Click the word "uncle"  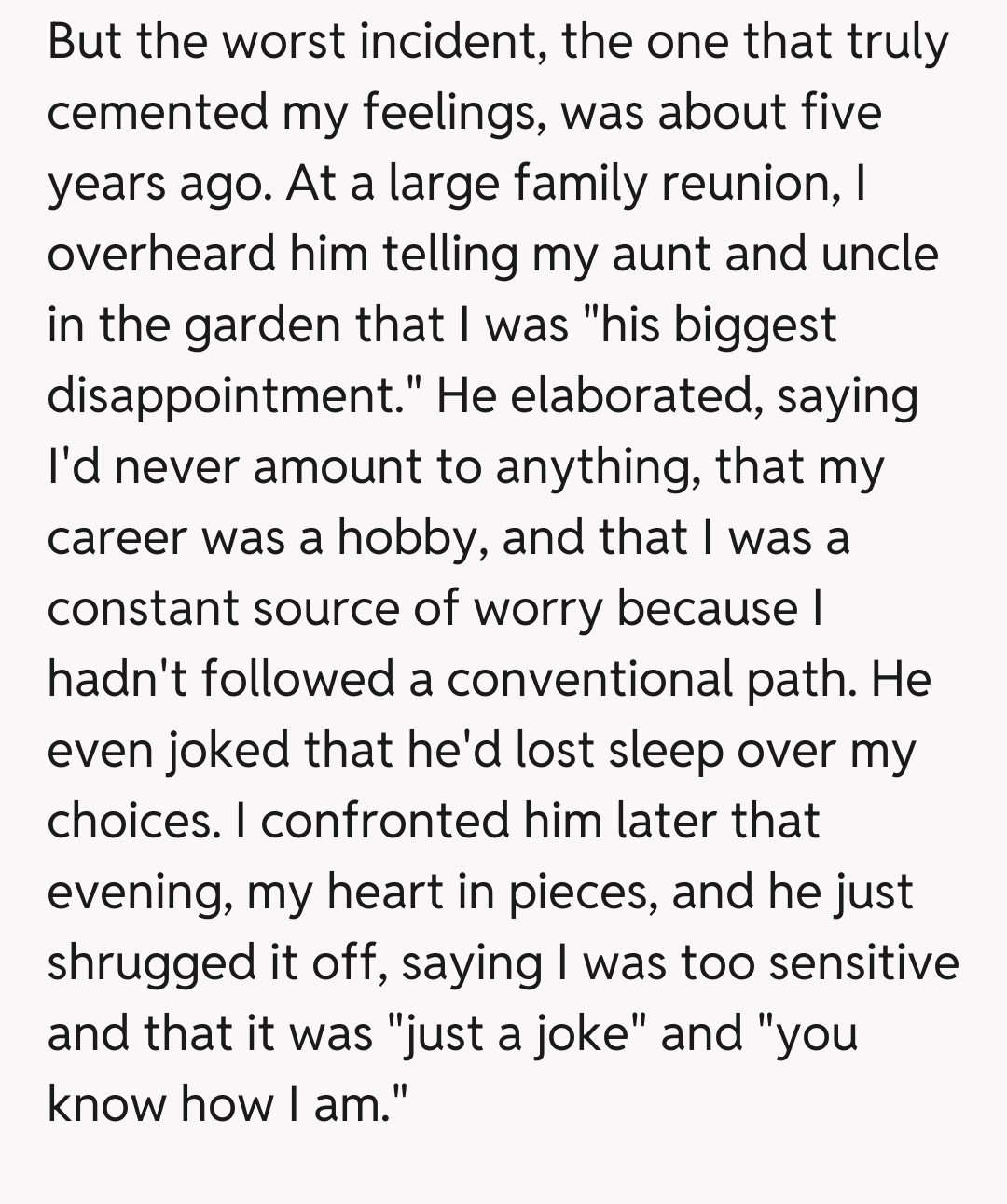pyautogui.click(x=879, y=255)
